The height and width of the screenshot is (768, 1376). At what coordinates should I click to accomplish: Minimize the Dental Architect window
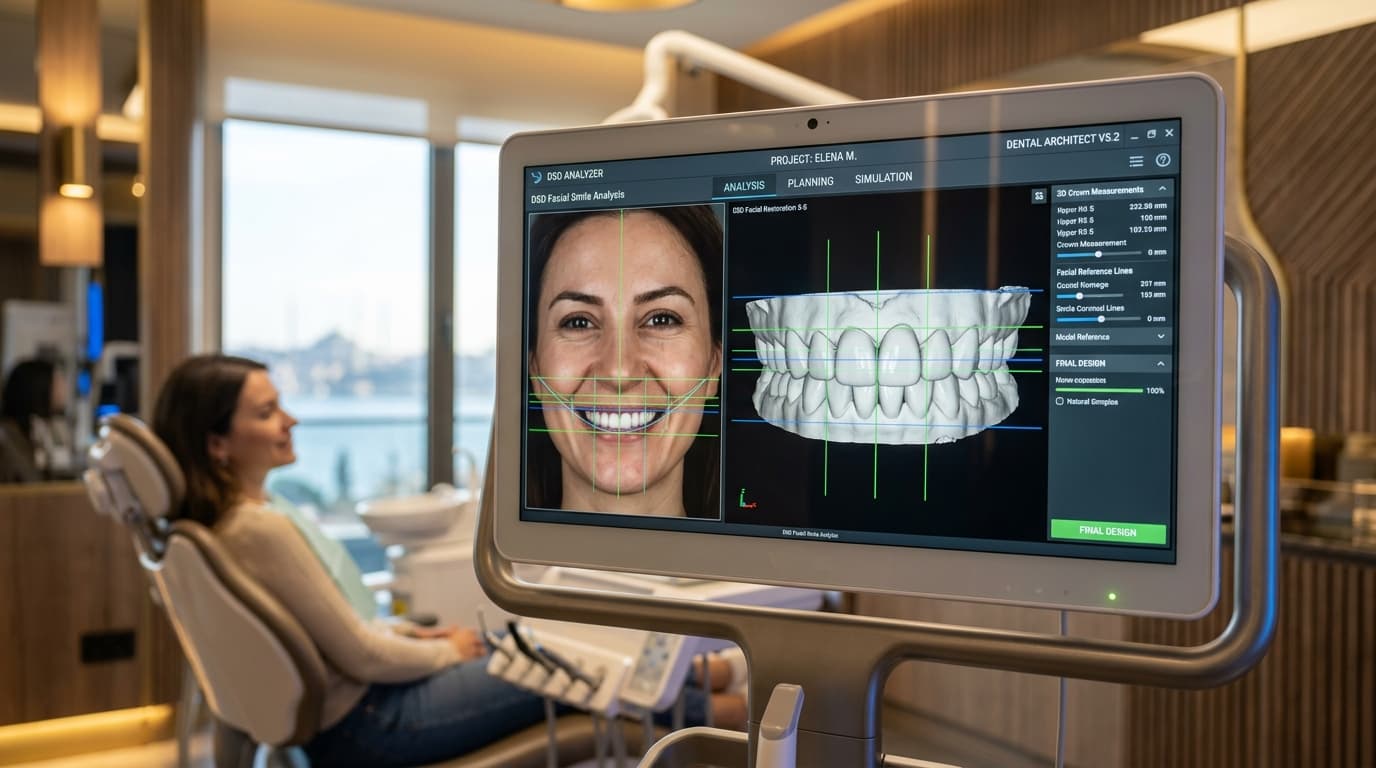pos(1133,136)
